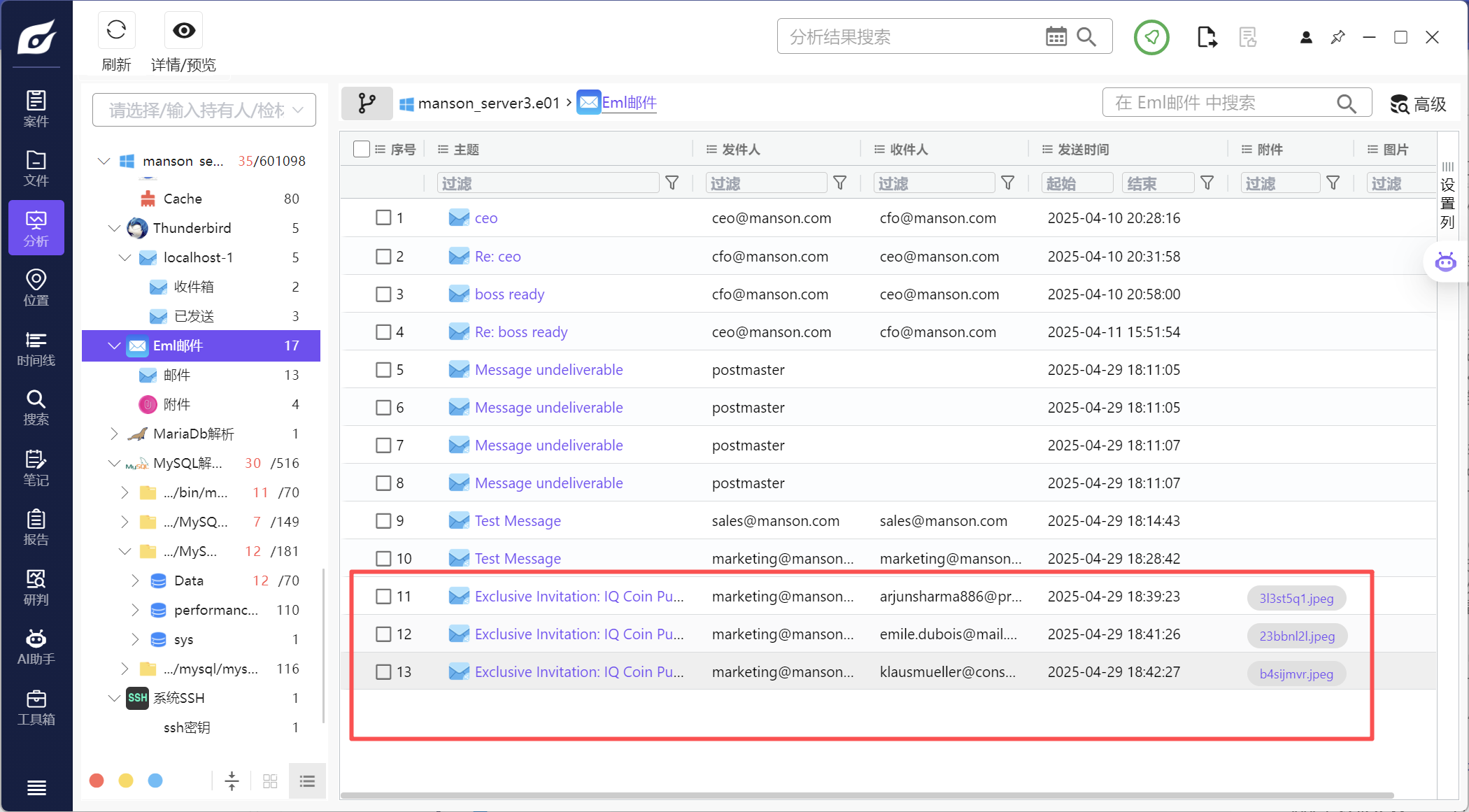1469x812 pixels.
Task: Click the refresh (刷新) icon
Action: pyautogui.click(x=116, y=30)
